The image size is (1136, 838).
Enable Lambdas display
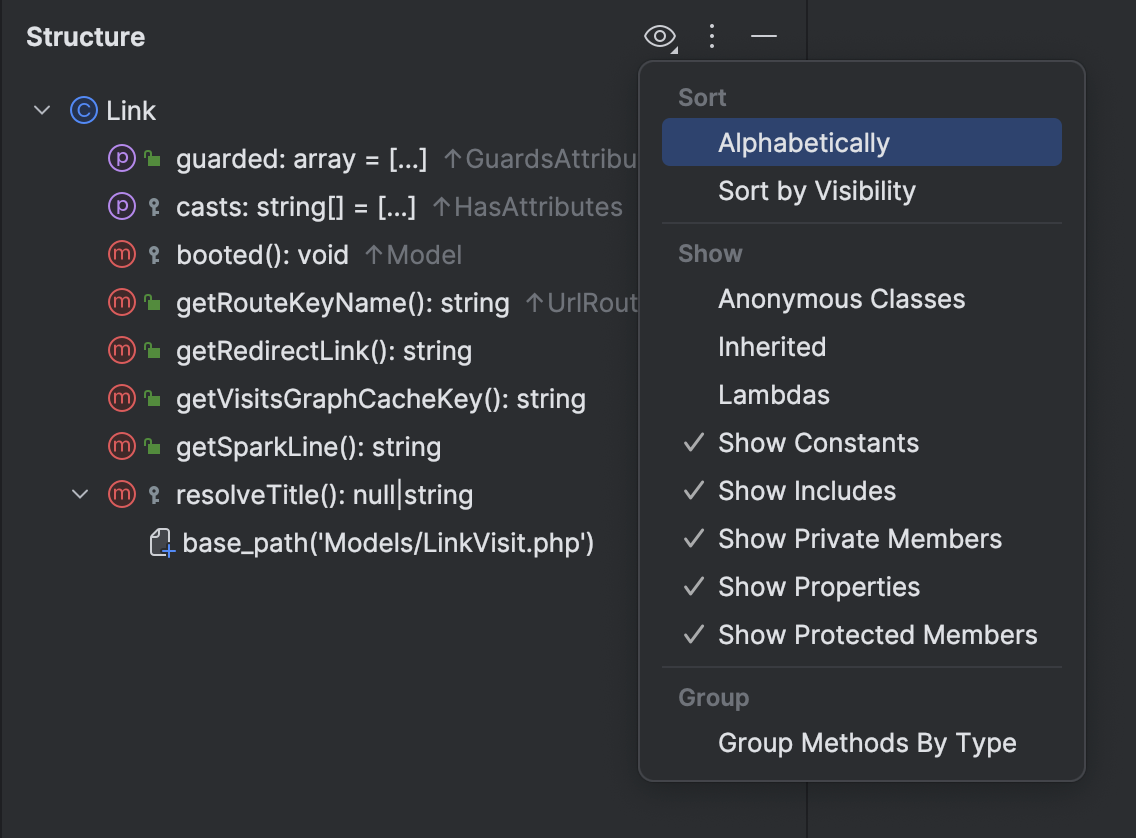[x=773, y=394]
